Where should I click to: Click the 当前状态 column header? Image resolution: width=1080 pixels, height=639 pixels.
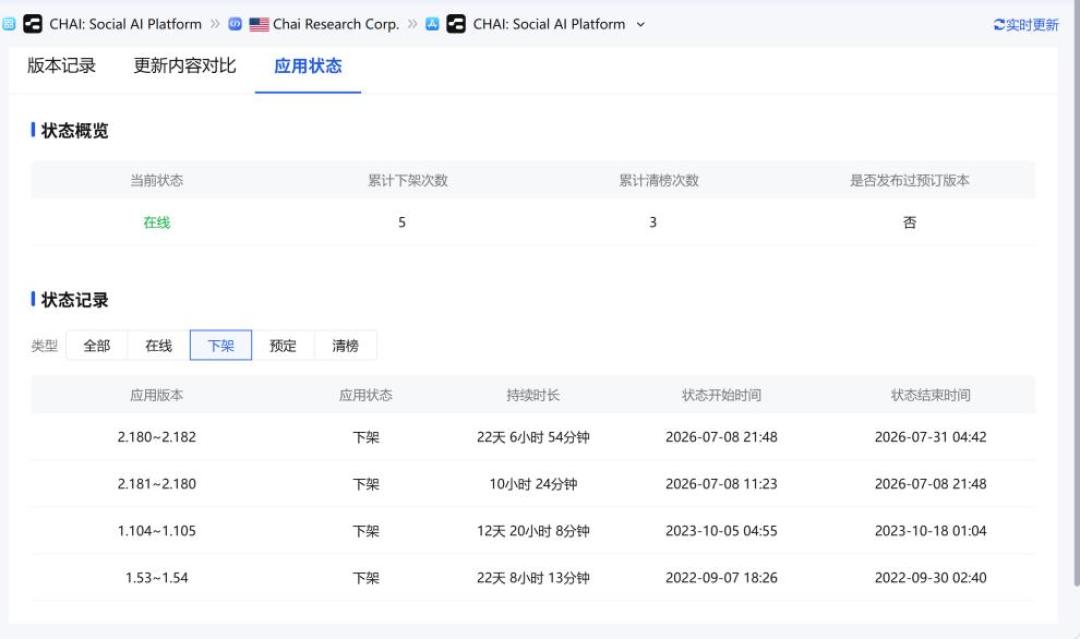tap(156, 180)
